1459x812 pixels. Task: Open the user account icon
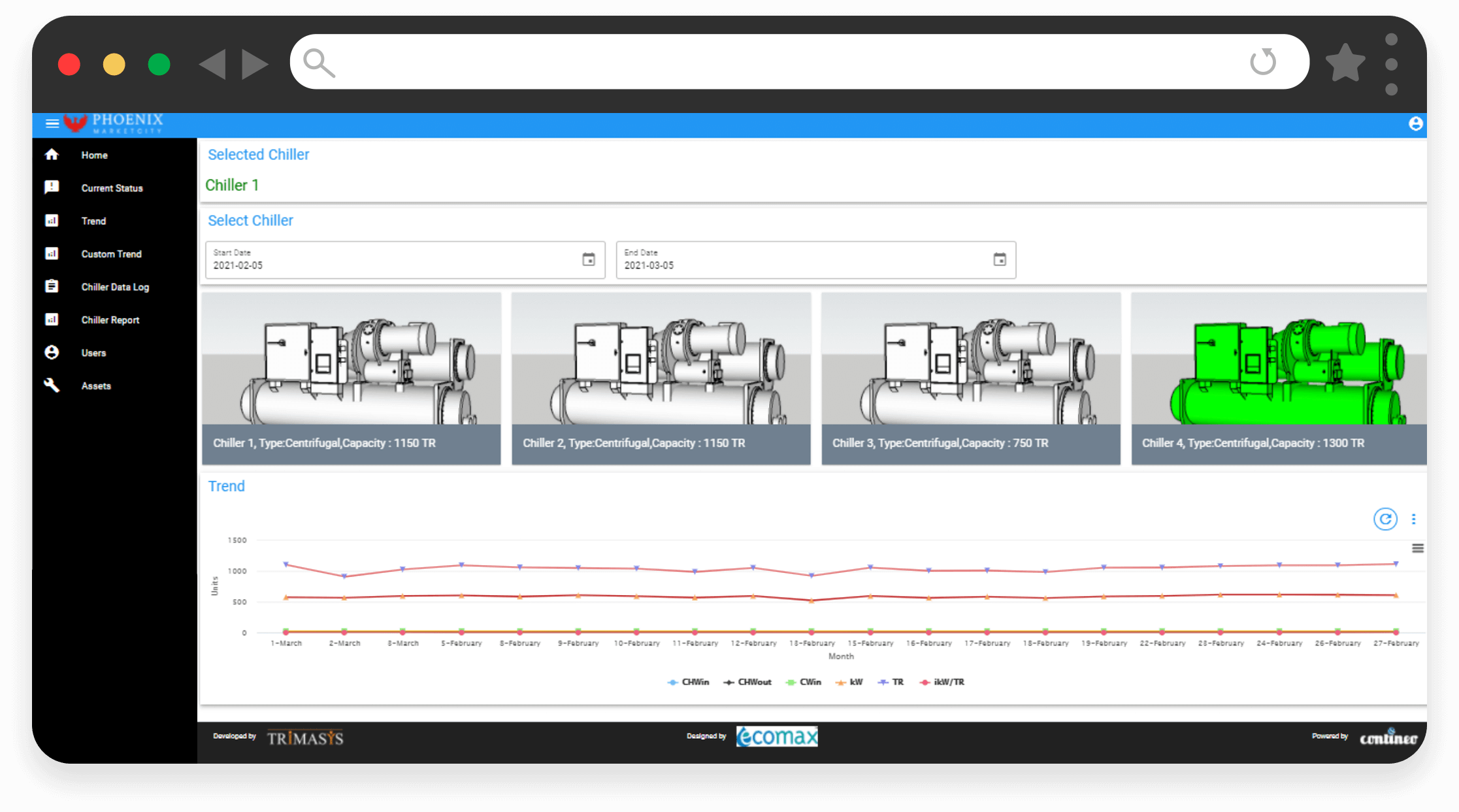(x=1415, y=123)
